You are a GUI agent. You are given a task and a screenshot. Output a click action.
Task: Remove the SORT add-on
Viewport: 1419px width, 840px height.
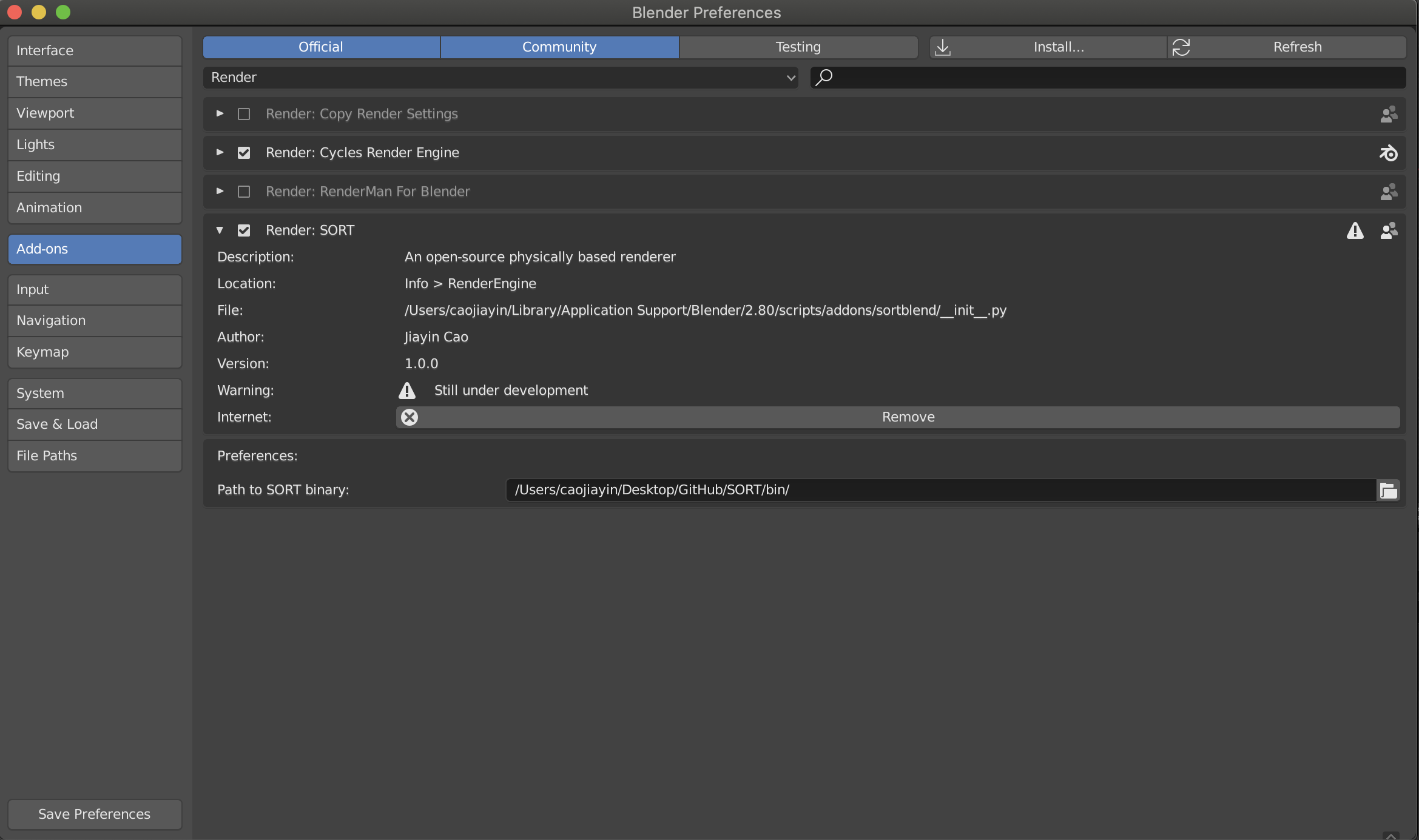898,417
